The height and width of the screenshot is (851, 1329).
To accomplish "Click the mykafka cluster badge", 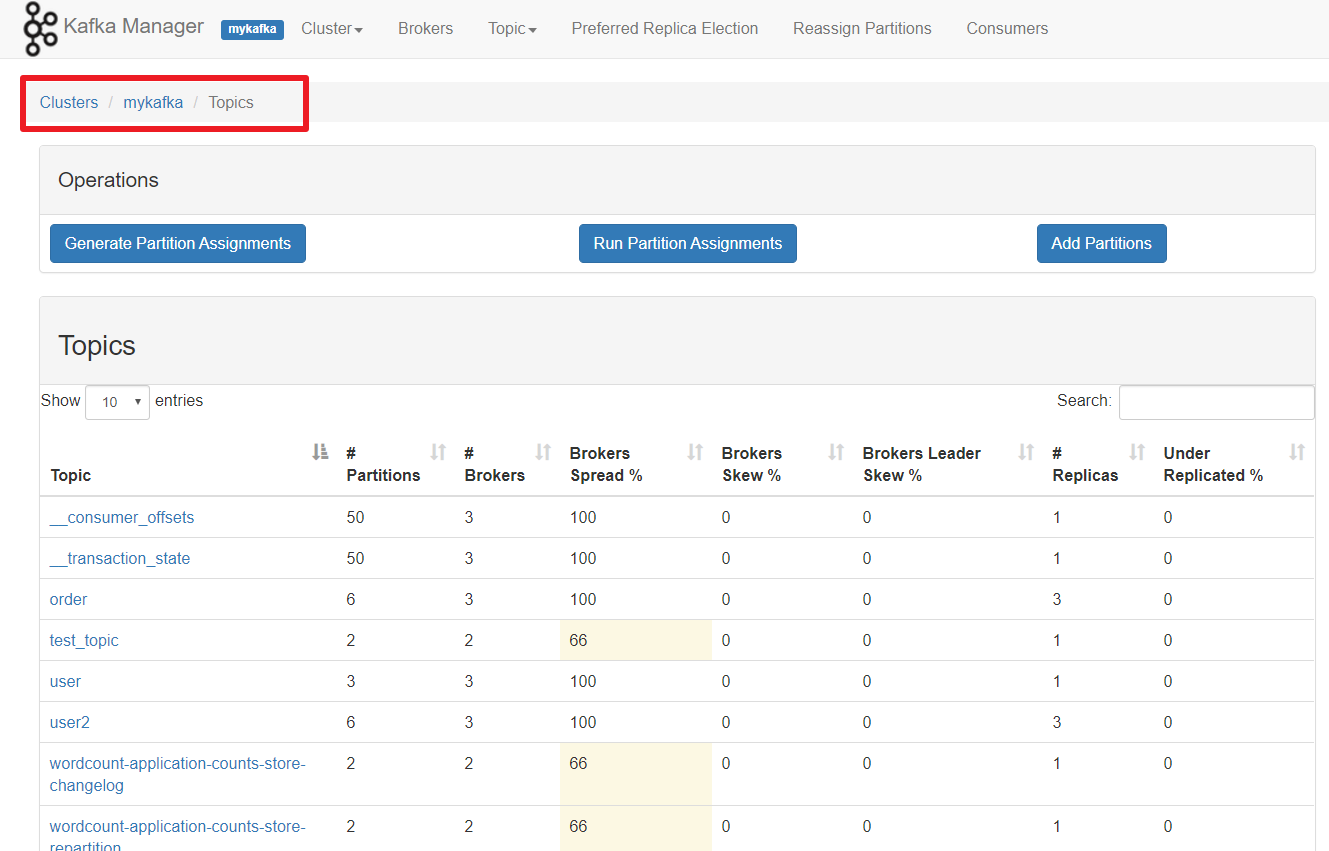I will point(252,29).
